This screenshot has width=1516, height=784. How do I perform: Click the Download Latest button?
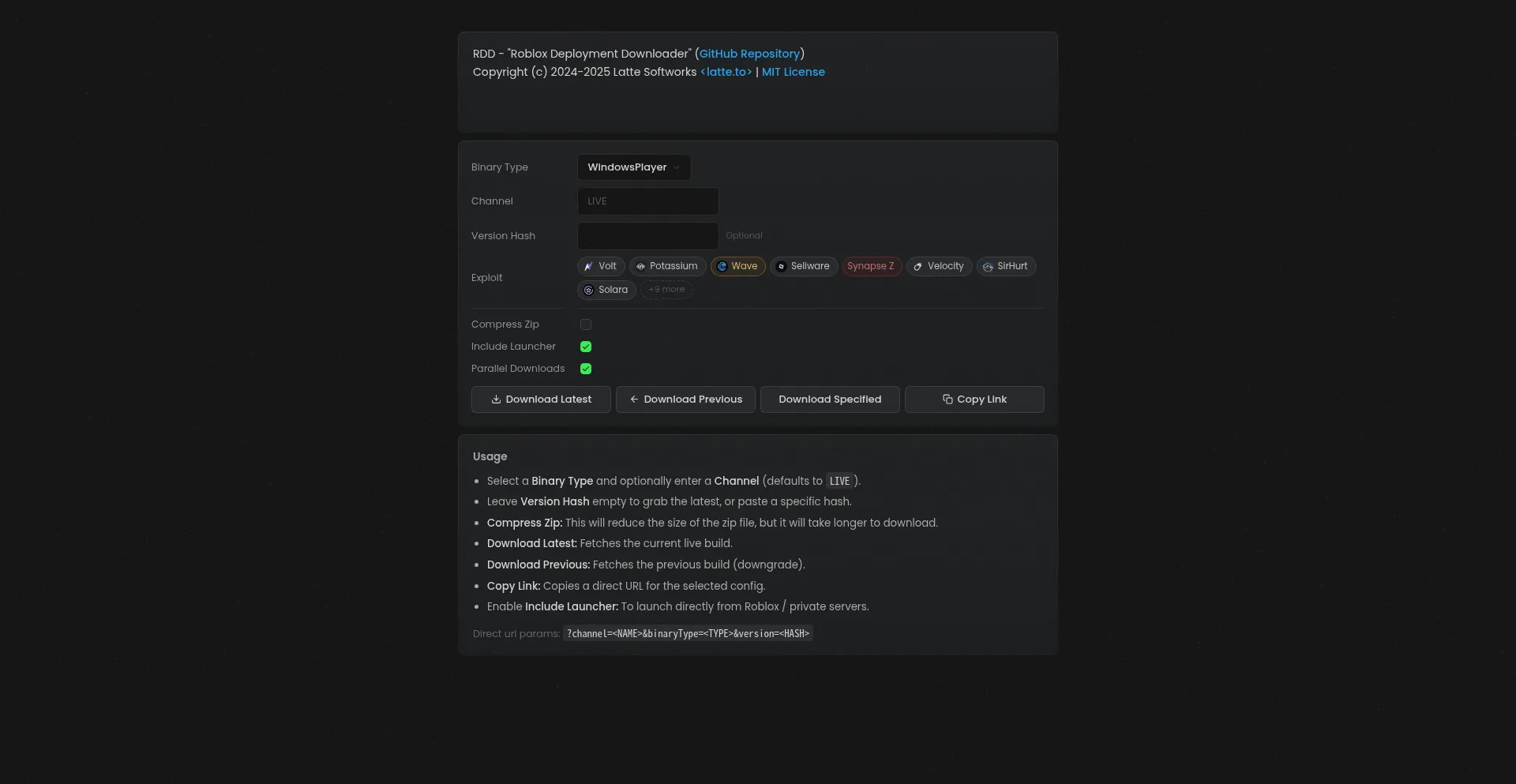tap(541, 400)
